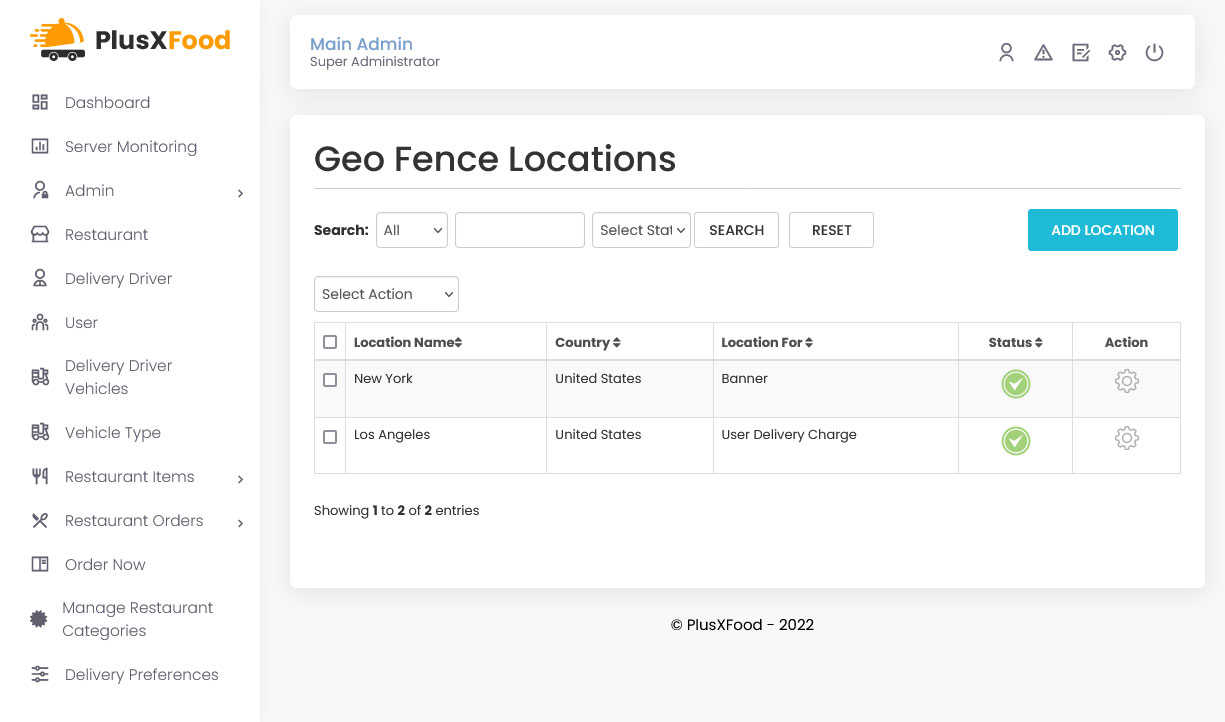
Task: Open the header settings gear icon
Action: point(1118,53)
